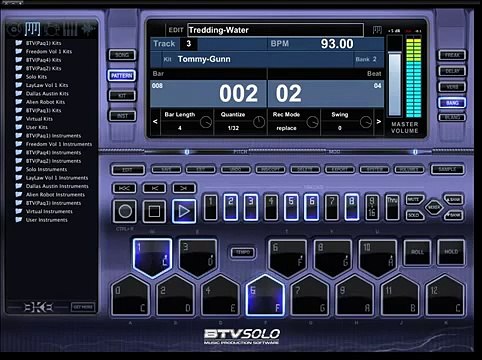This screenshot has width=482, height=360.
Task: Expand the Freedom Vol 1 Kits folder
Action: pos(44,51)
